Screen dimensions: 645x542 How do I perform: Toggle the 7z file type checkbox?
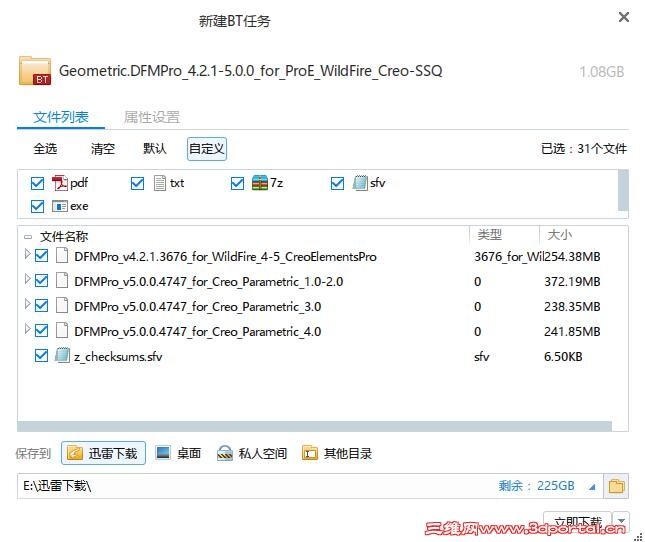coord(237,183)
